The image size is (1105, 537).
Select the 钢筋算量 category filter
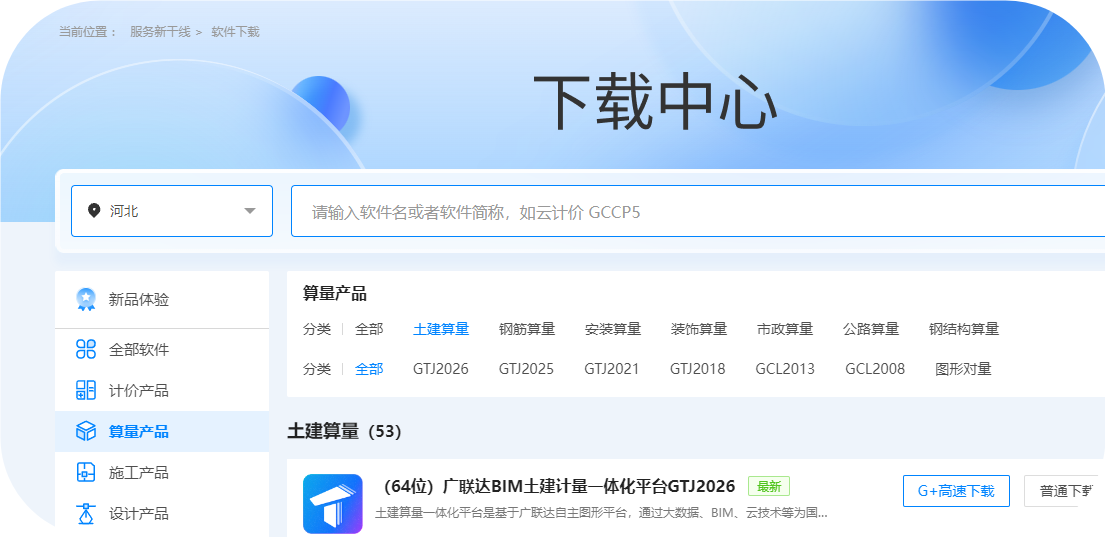tap(527, 329)
